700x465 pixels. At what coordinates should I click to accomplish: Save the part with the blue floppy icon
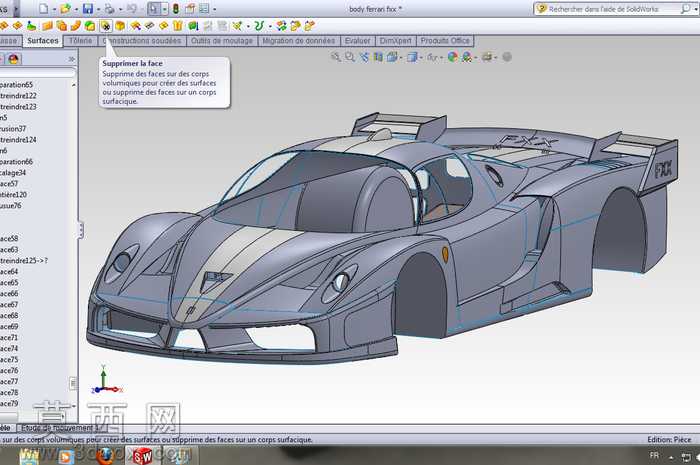(88, 8)
